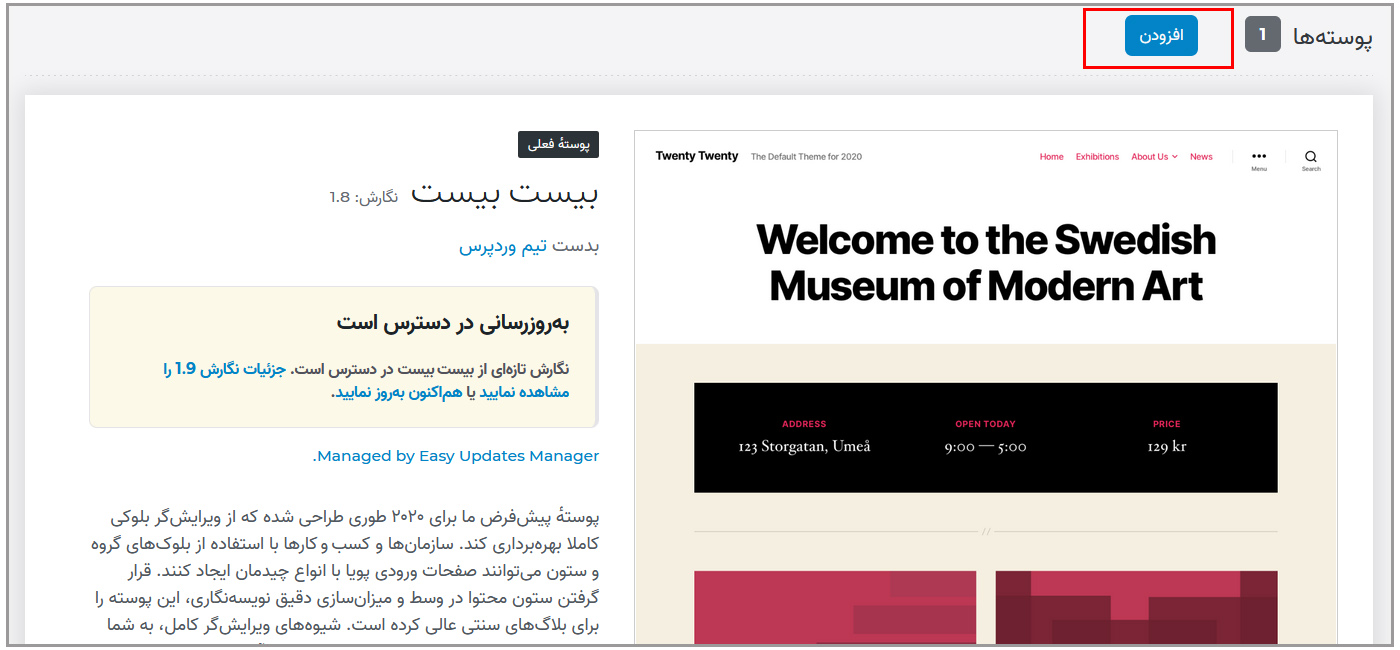Screen dimensions: 1400x650
Task: Click the black address and hours banner
Action: click(985, 437)
